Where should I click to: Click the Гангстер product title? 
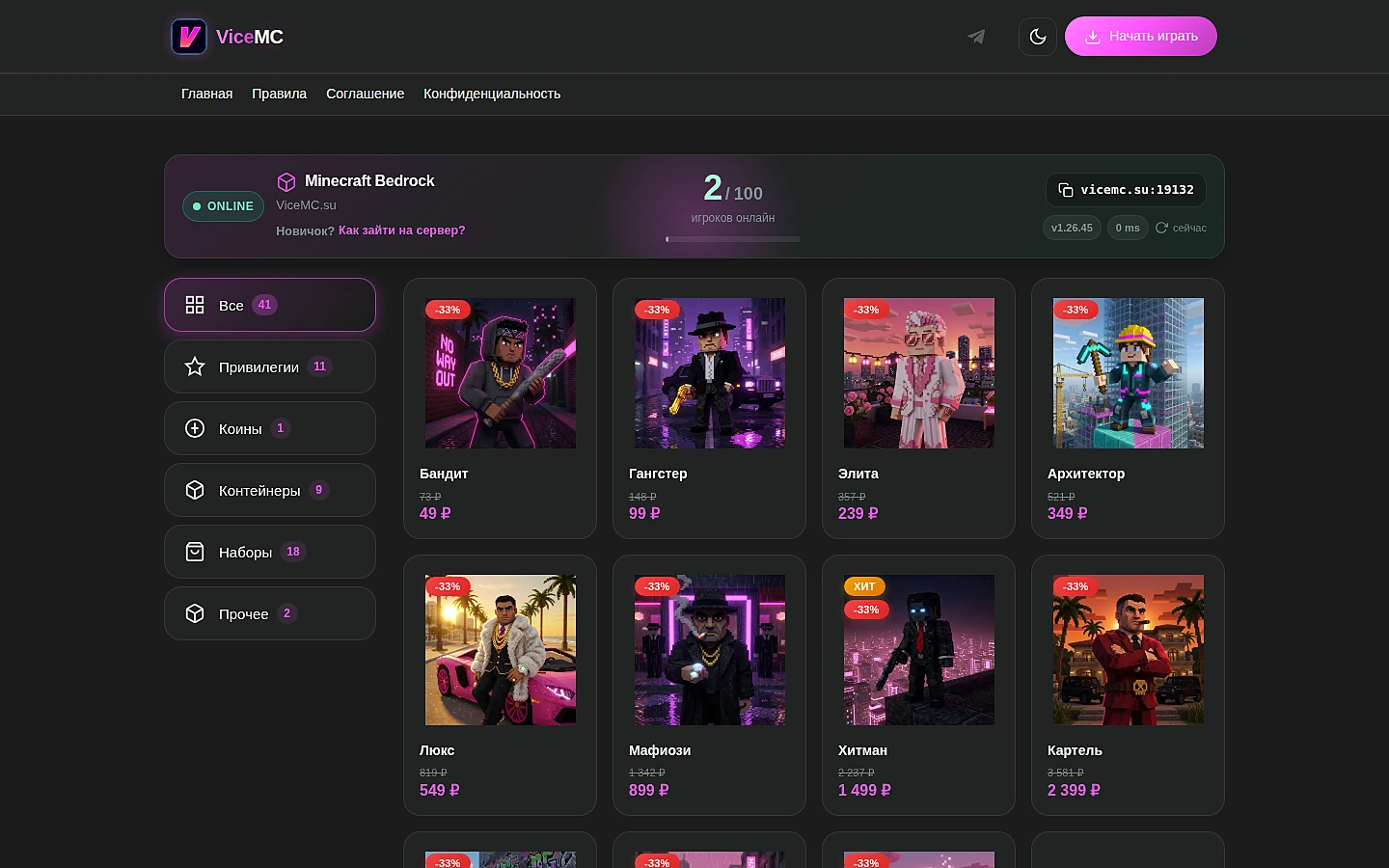point(658,474)
